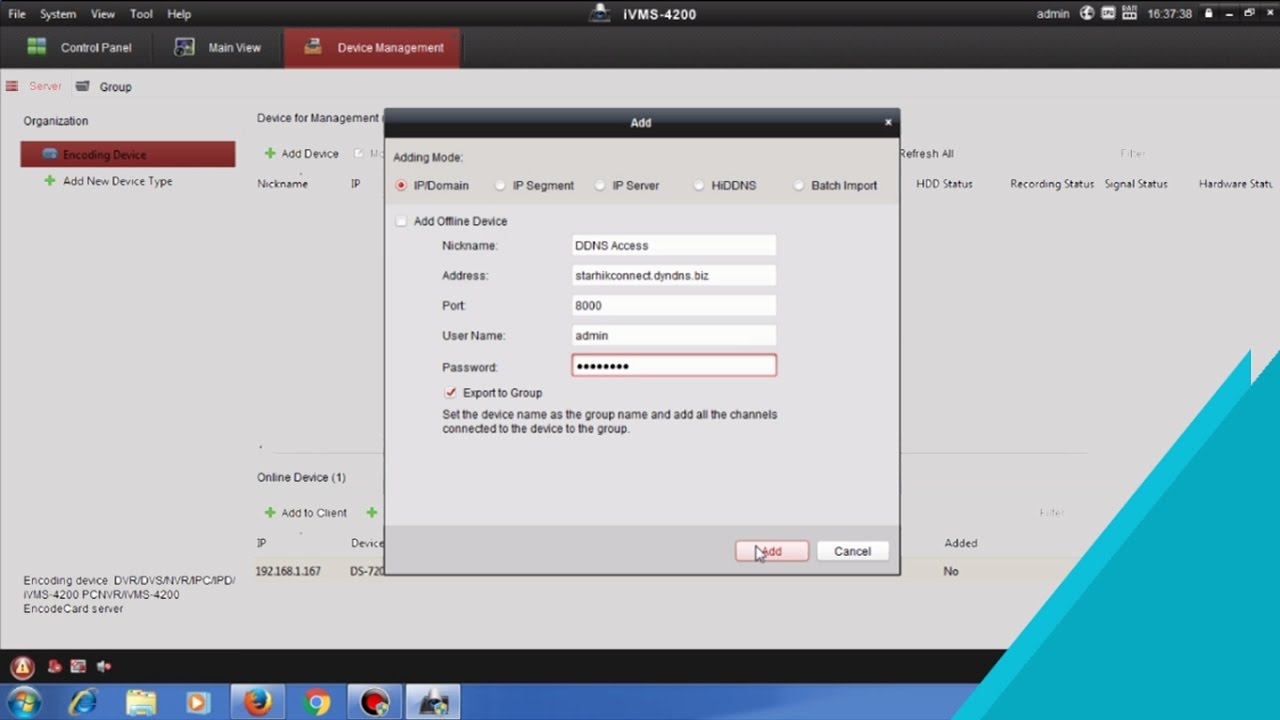
Task: Open the View menu
Action: pyautogui.click(x=103, y=14)
